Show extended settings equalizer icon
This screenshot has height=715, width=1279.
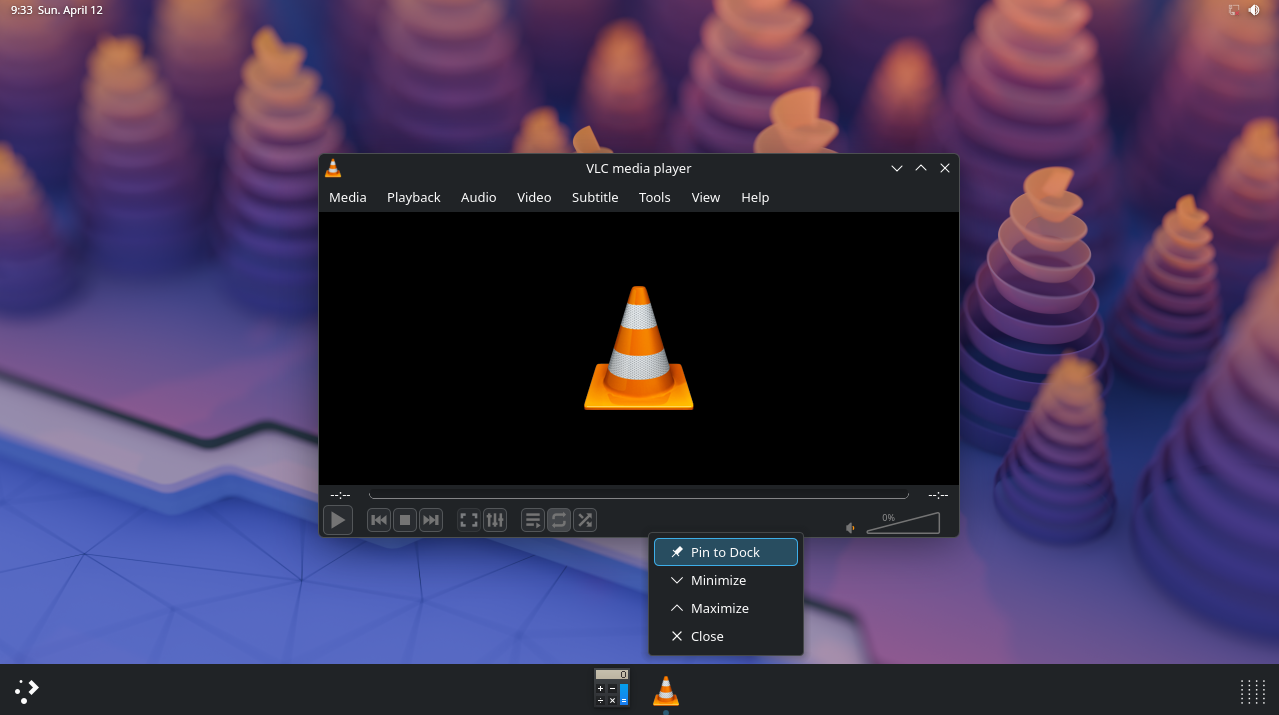495,520
